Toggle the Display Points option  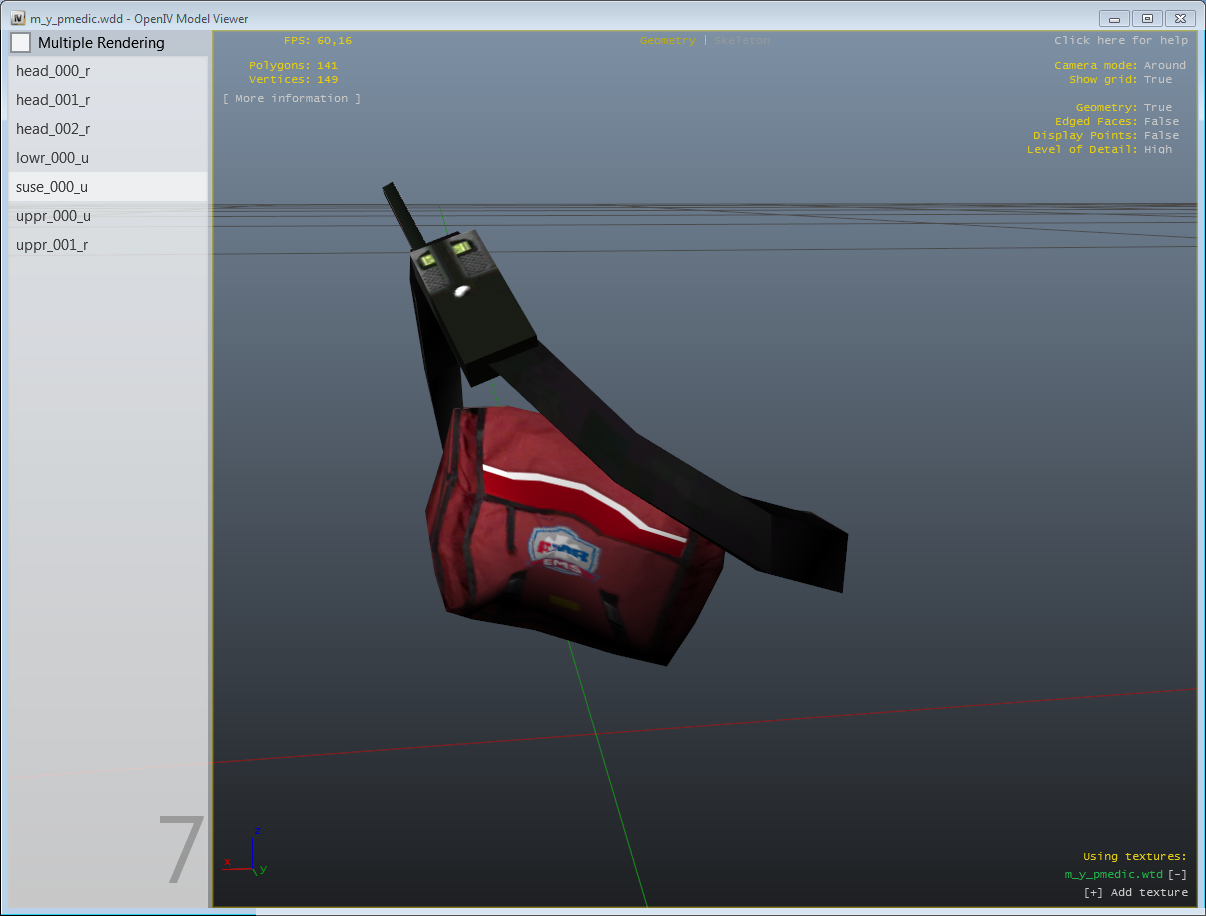[x=1161, y=136]
